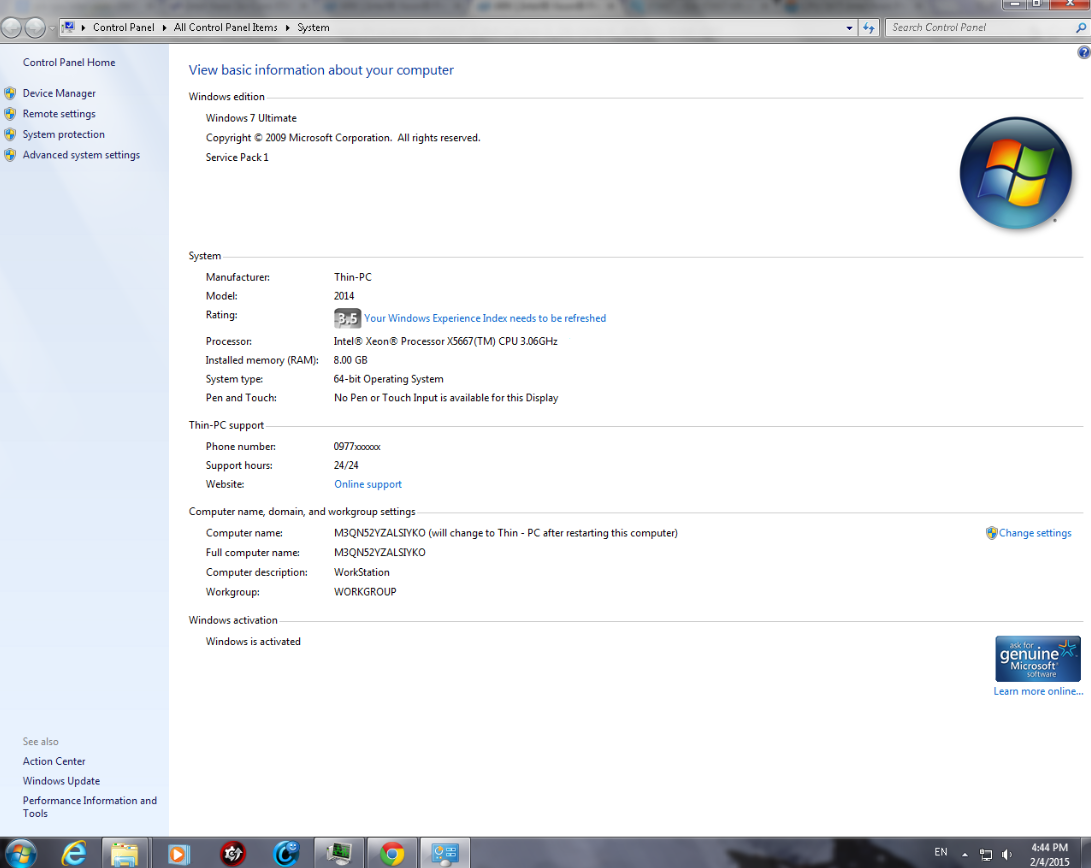Open Help with the question mark icon

[x=1083, y=52]
